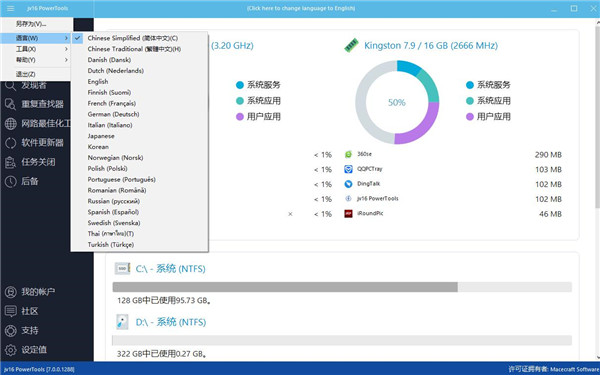Open the 软件更新器 refresh icon
The image size is (600, 375).
(x=10, y=143)
